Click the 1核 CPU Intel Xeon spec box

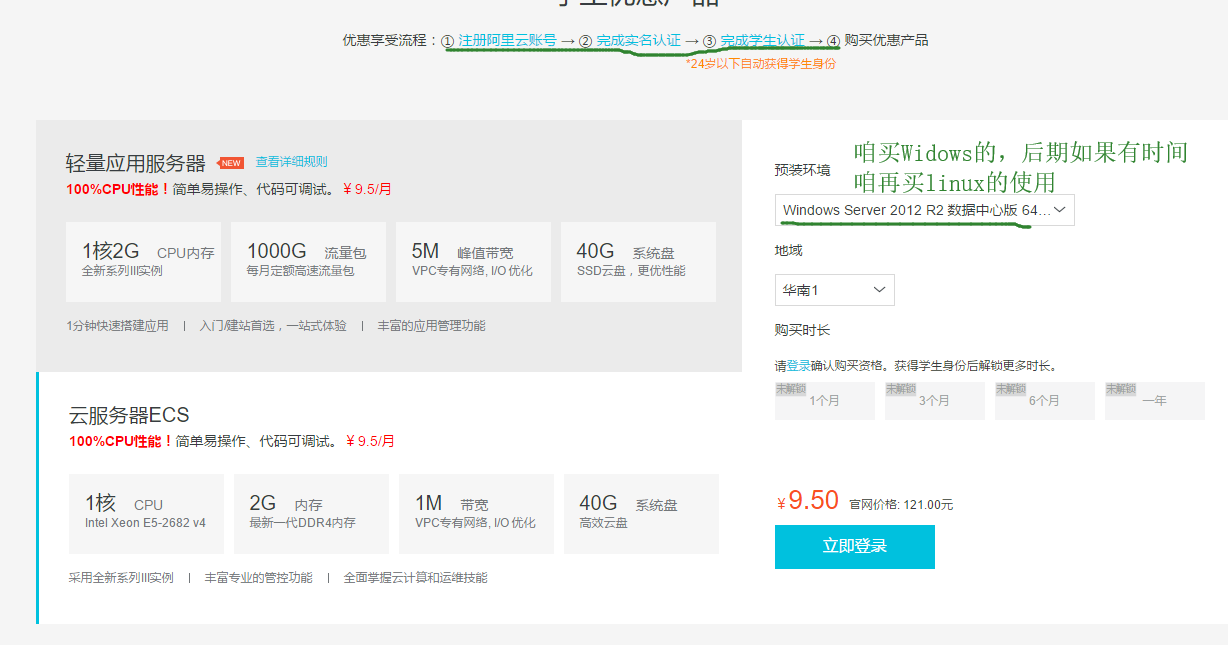(146, 514)
